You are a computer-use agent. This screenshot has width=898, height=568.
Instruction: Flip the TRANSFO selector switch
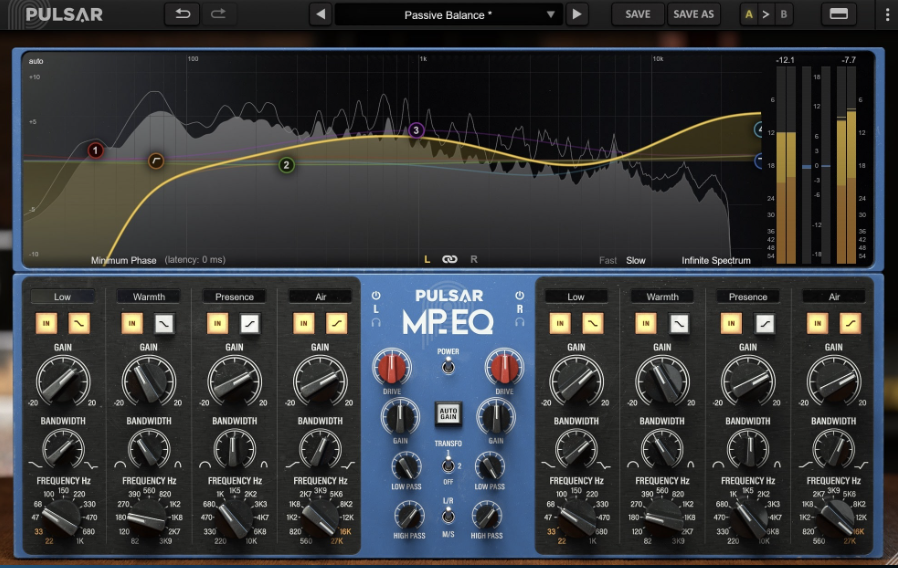click(448, 466)
